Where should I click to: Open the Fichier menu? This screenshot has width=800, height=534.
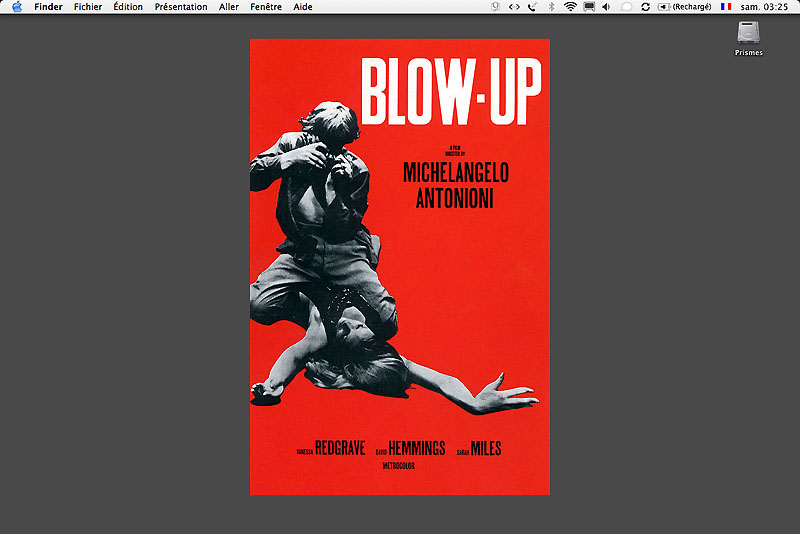88,7
